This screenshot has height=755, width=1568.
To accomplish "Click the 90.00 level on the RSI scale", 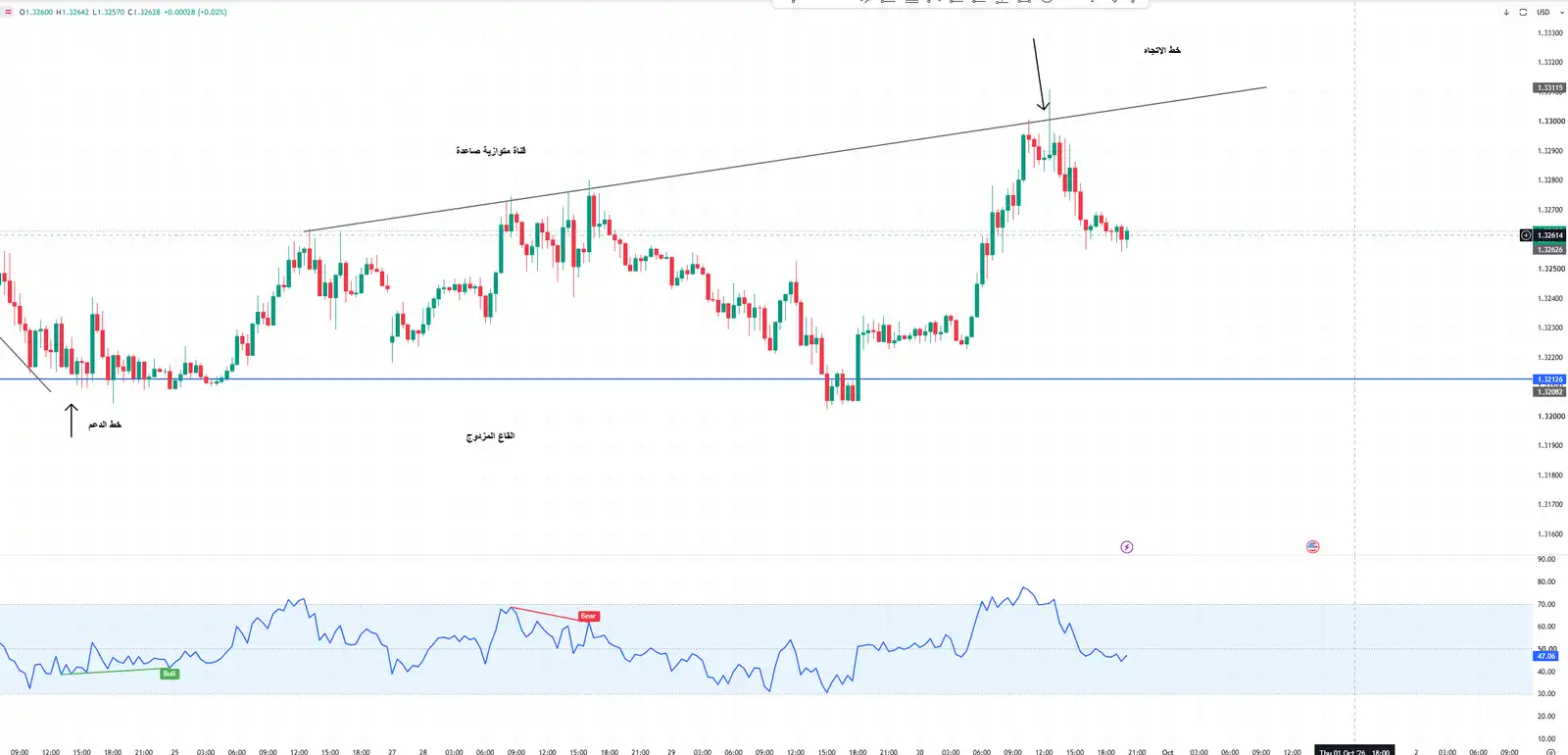I will (x=1546, y=559).
